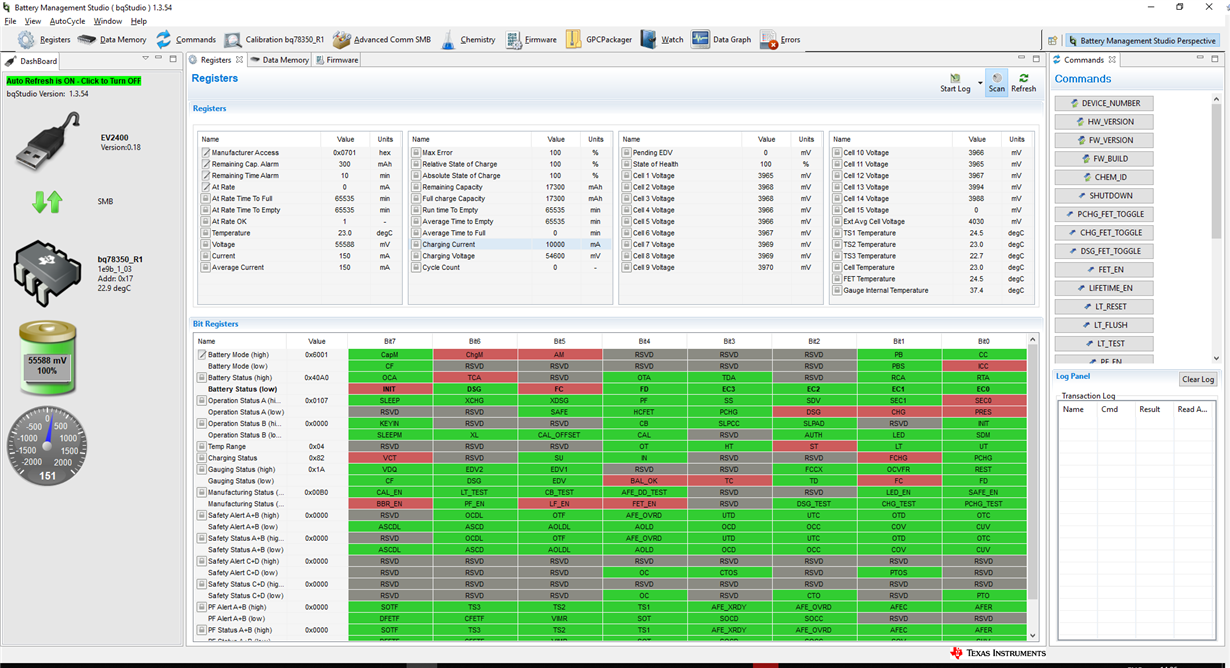Open the Help menu

point(138,21)
